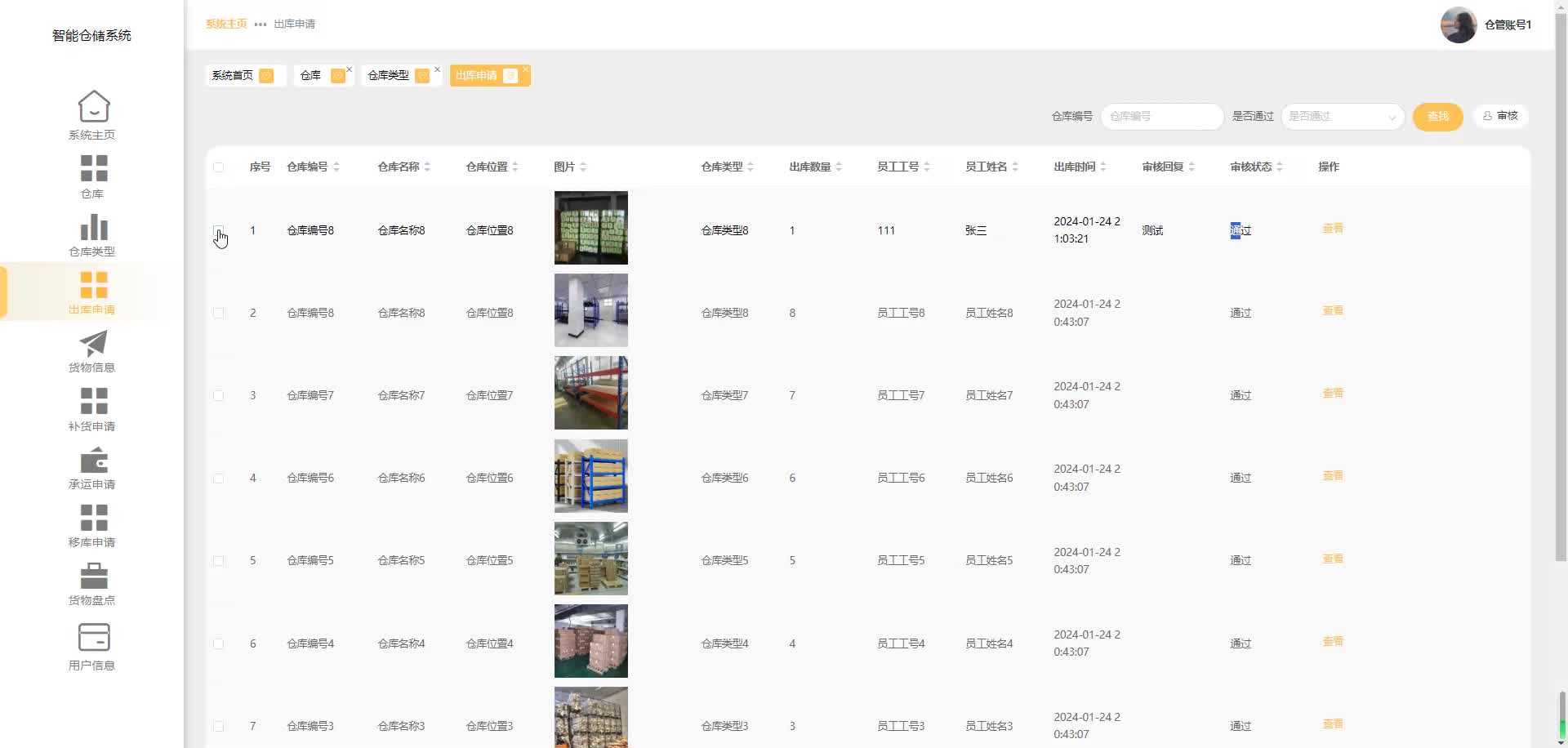The height and width of the screenshot is (748, 1568).
Task: Click the breadcrumb ellipsis dots
Action: [x=261, y=24]
